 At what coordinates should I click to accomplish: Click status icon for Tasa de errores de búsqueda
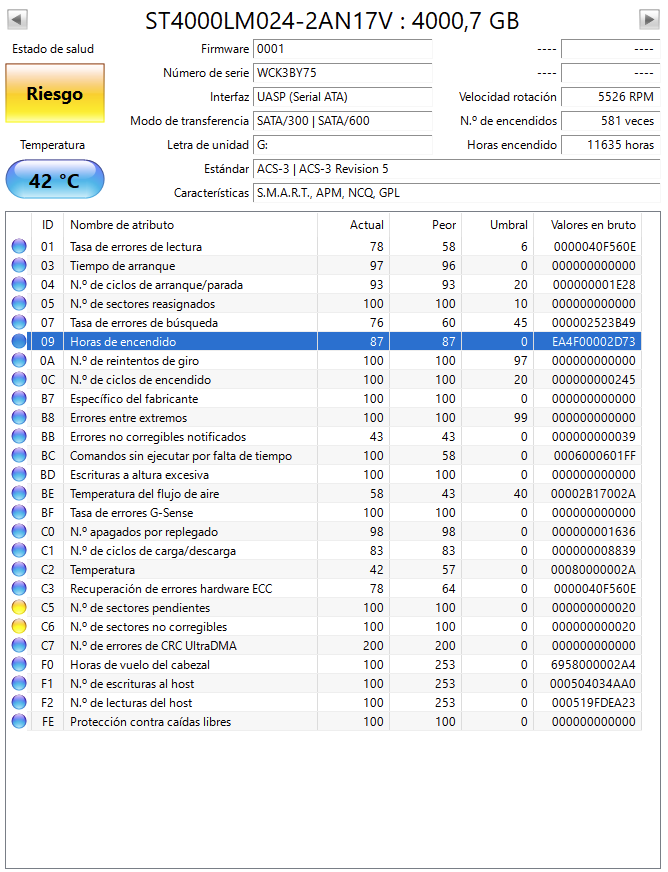click(x=19, y=323)
